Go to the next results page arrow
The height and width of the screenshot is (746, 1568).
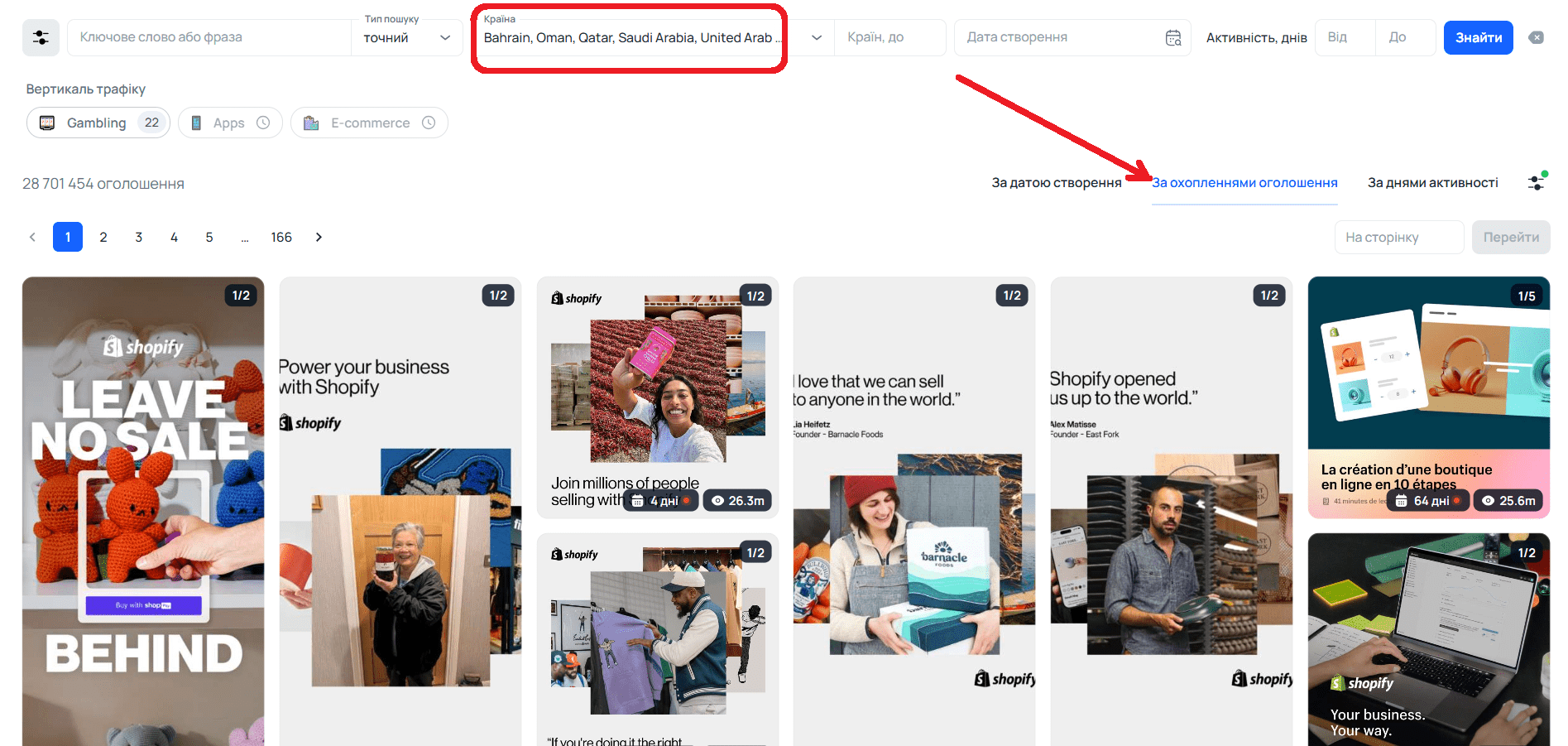click(x=319, y=237)
